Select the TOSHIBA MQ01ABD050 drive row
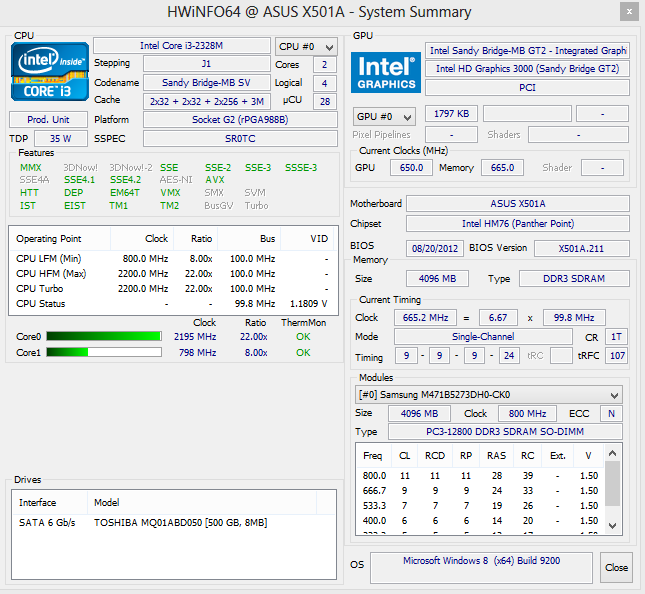Screen dimensions: 645x594 click(174, 523)
